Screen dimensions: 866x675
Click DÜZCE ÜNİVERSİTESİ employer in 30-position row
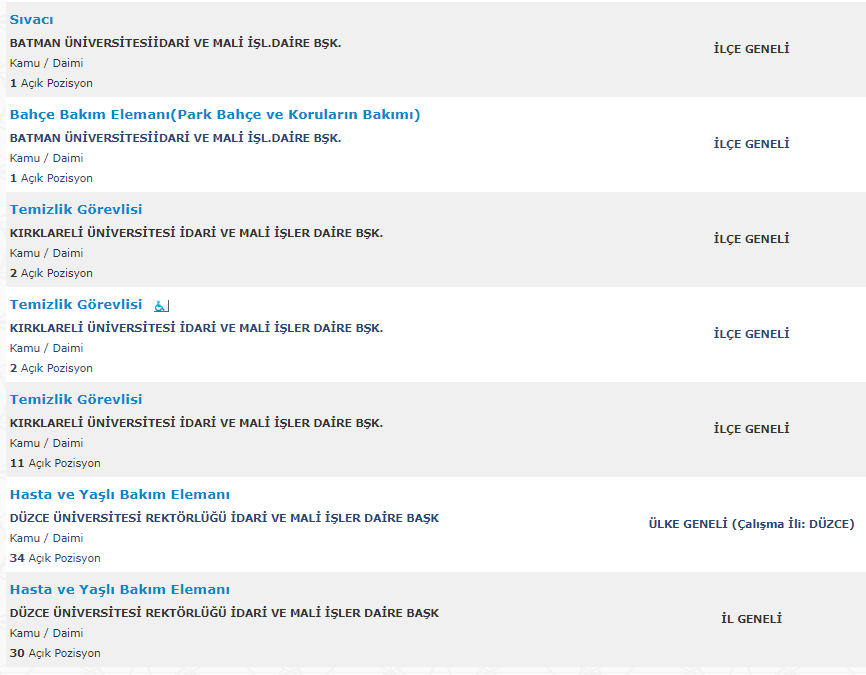point(224,613)
